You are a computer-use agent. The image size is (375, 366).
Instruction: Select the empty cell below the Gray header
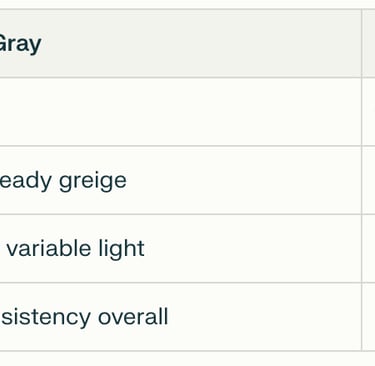[x=180, y=112]
